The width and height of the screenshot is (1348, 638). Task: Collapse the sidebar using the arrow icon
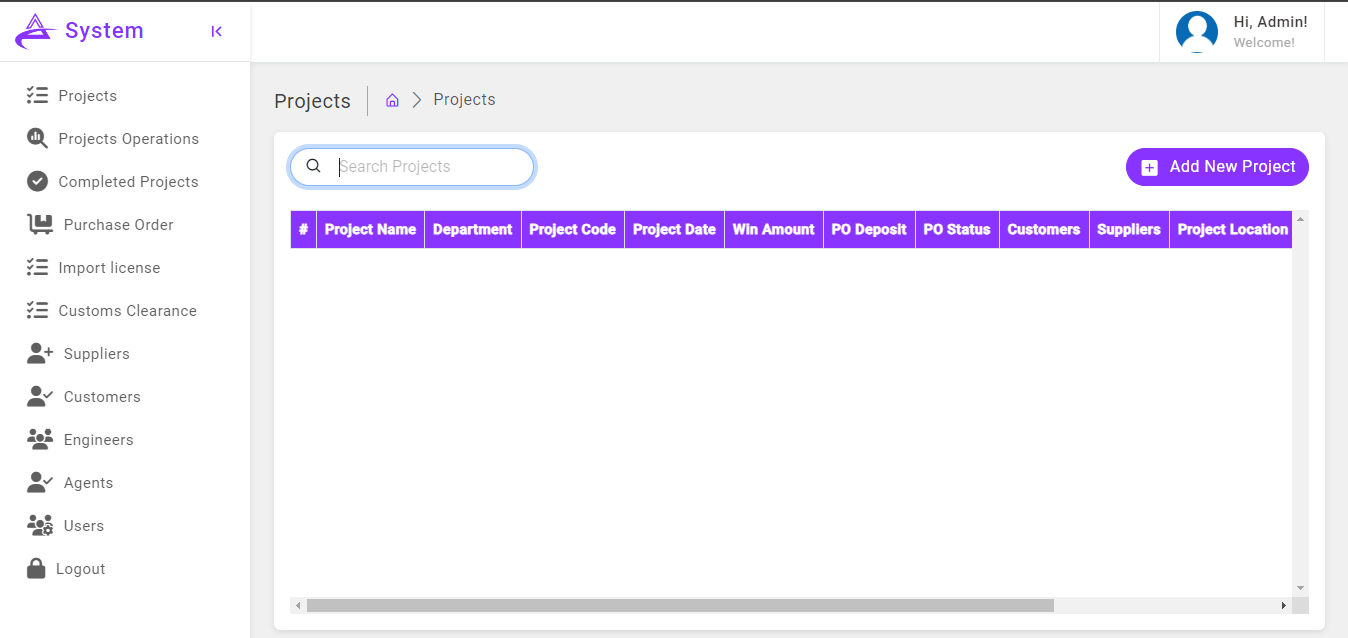(216, 32)
